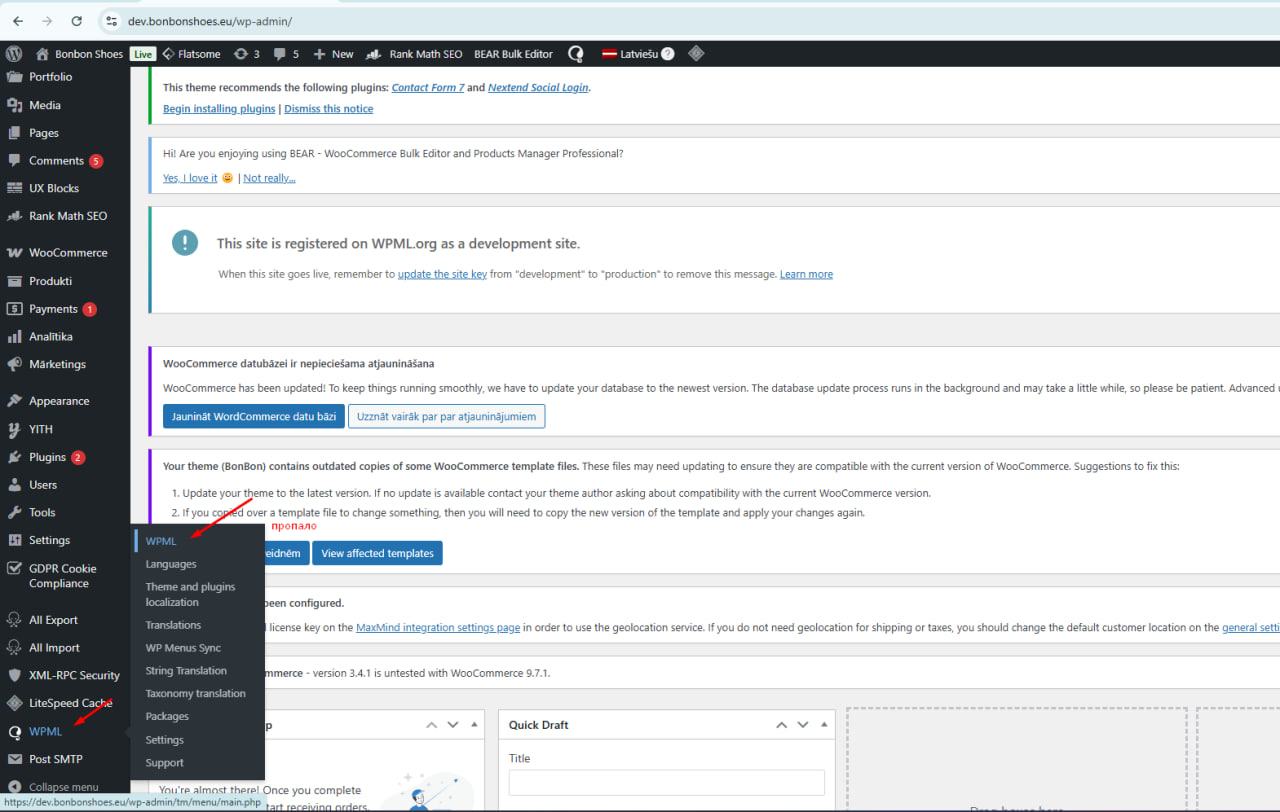Click the Pages sidebar icon
The image size is (1280, 812).
tap(14, 133)
